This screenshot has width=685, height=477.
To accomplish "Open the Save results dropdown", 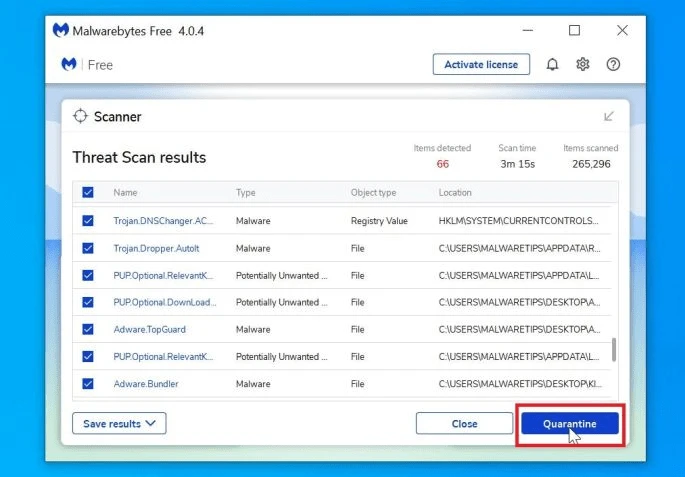I will tap(119, 423).
